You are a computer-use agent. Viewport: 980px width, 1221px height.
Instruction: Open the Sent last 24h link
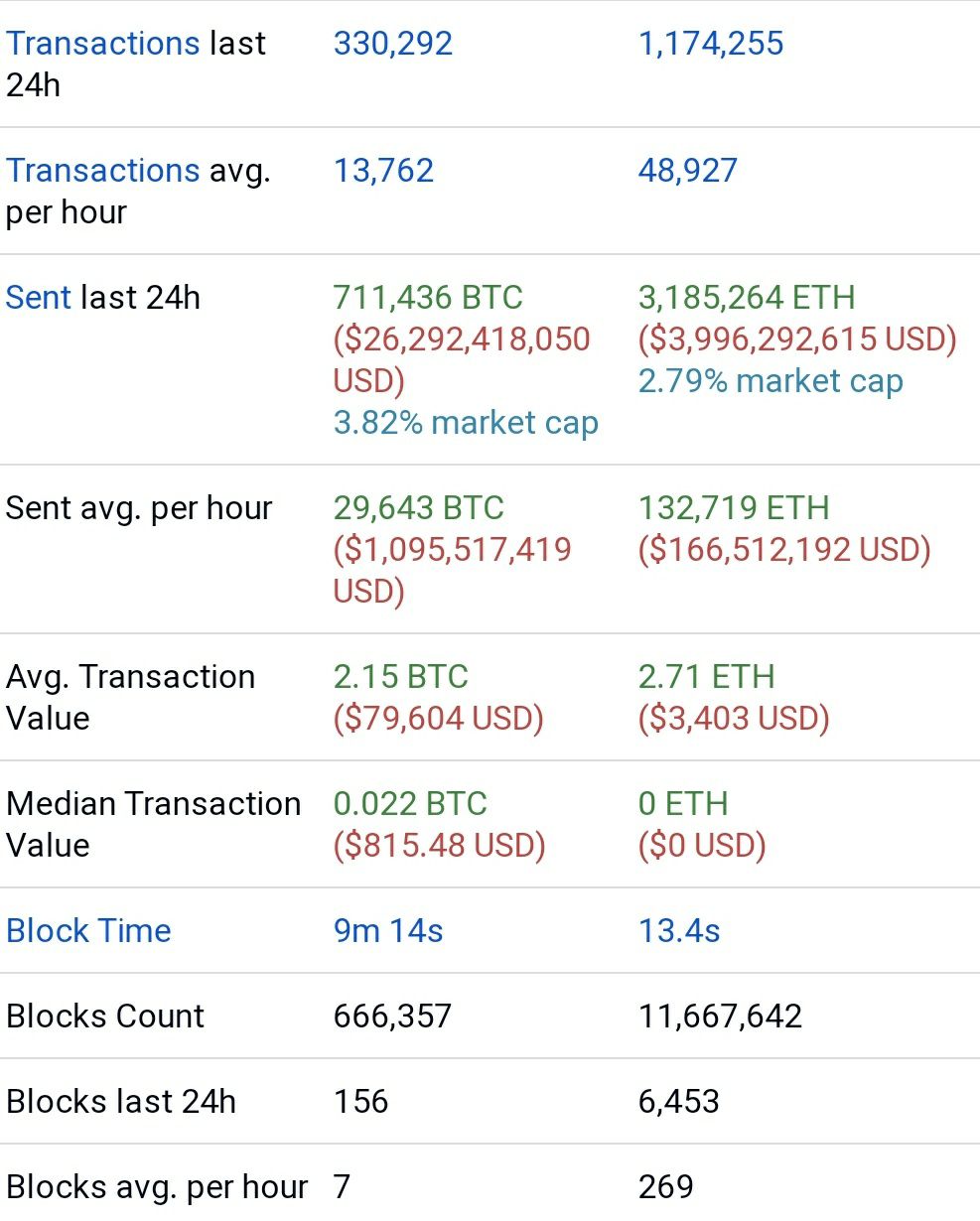(x=39, y=298)
